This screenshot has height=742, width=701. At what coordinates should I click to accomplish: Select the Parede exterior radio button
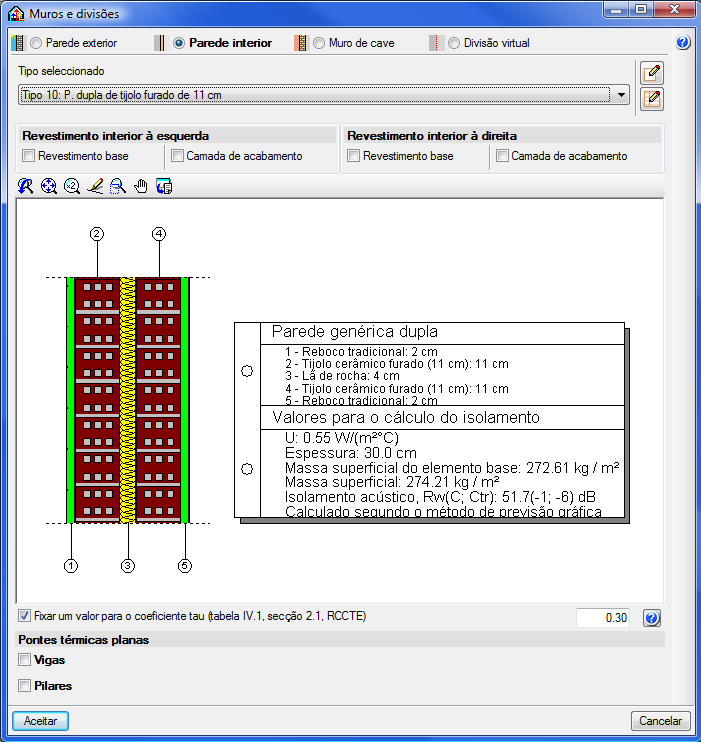point(36,43)
